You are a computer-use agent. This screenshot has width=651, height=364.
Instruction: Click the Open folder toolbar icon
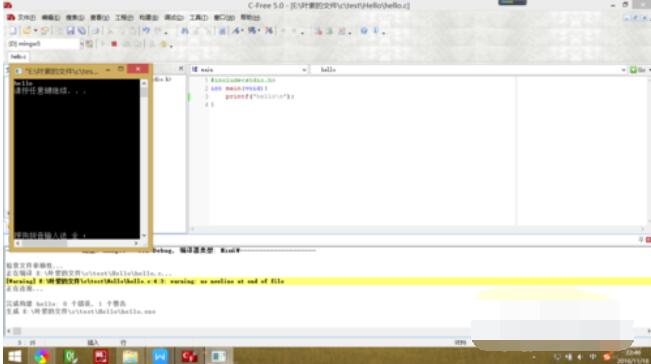27,31
